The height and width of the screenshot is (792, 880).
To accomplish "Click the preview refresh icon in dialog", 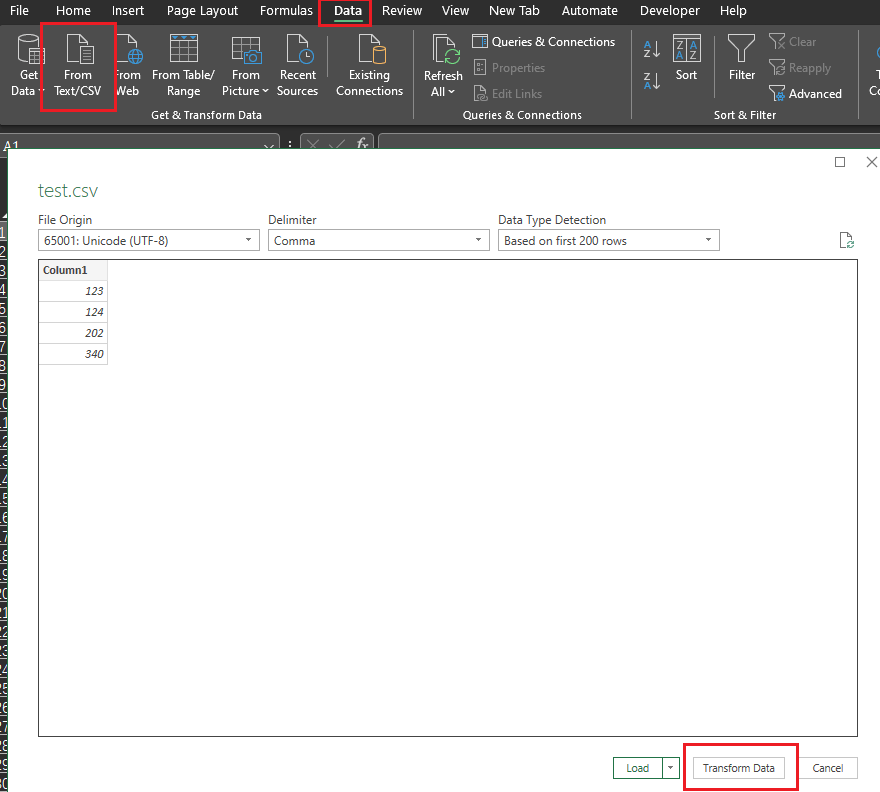I will [x=847, y=240].
